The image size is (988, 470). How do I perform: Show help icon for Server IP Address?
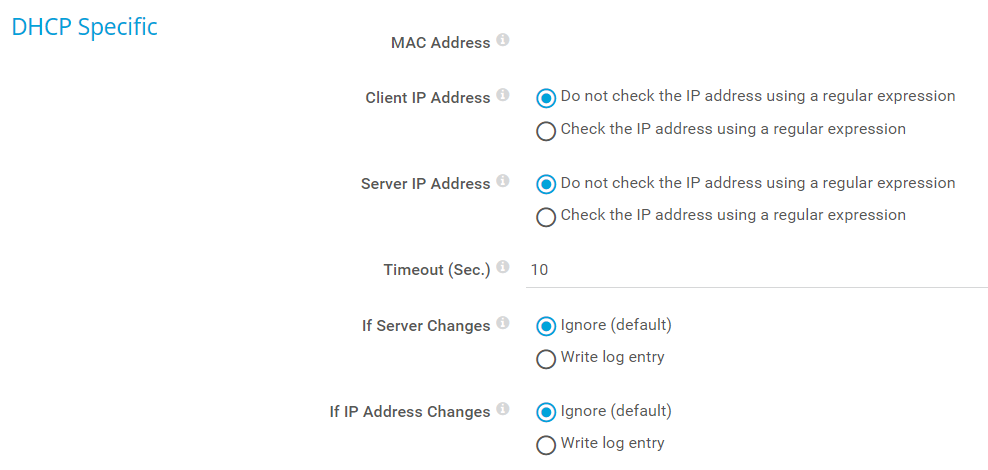503,182
